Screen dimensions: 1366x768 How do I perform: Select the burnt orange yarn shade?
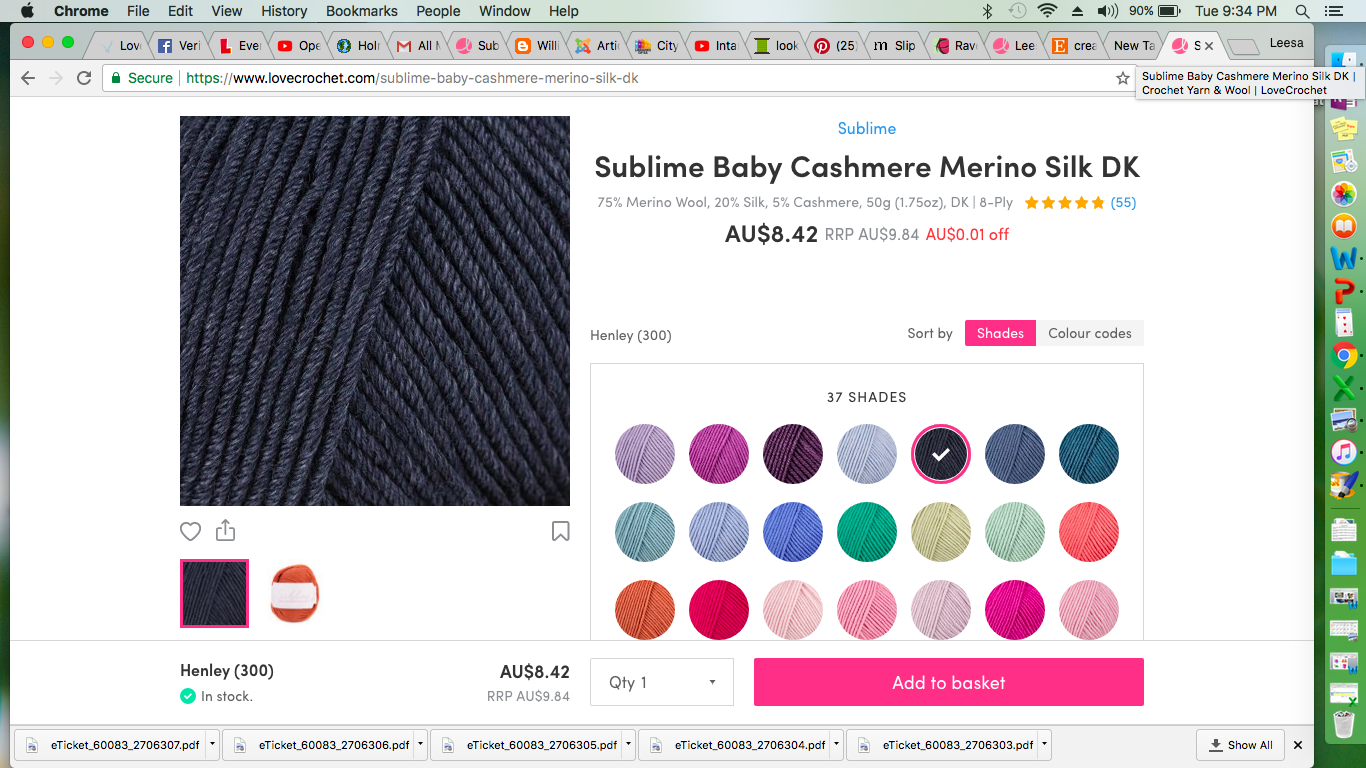[645, 610]
